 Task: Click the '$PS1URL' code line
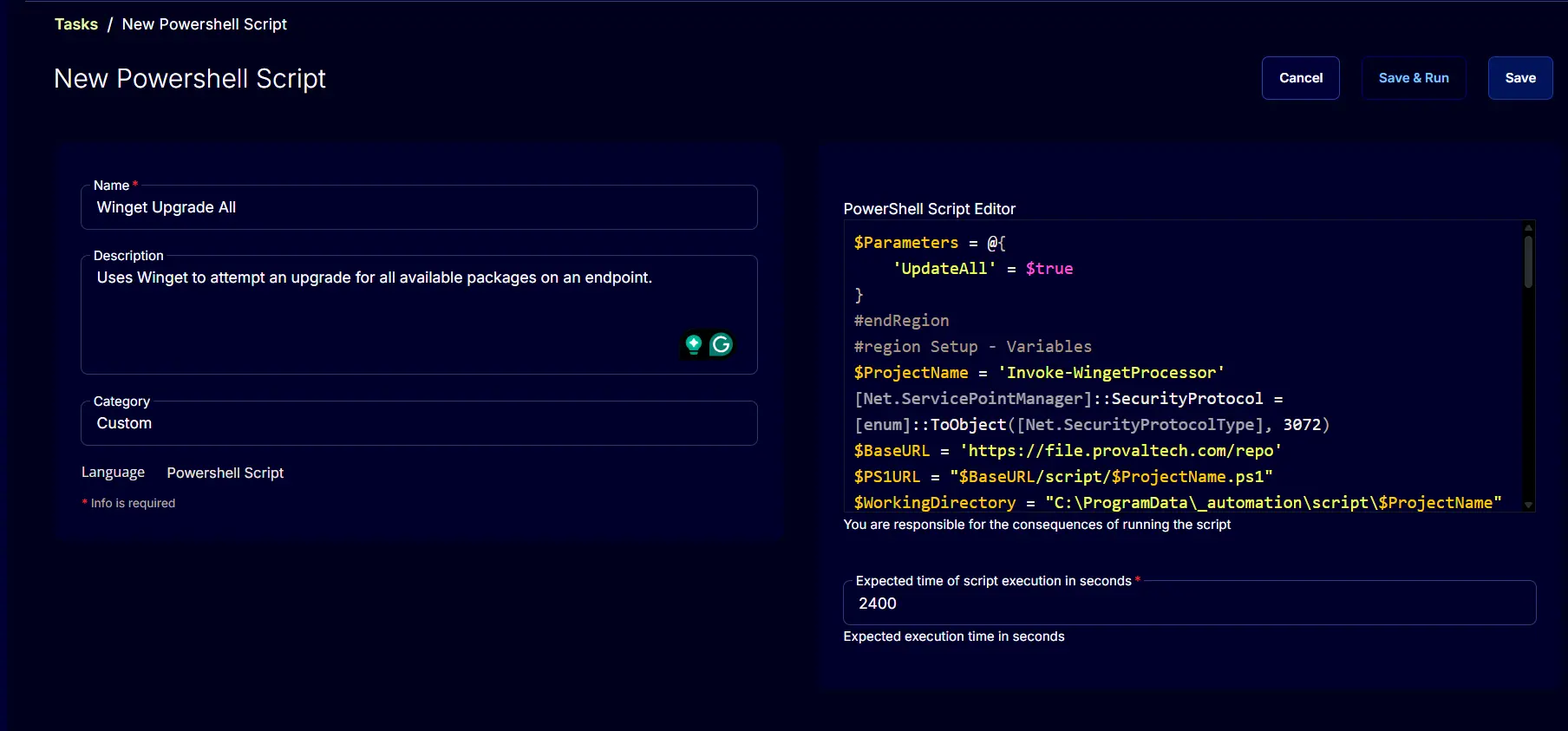point(1063,477)
